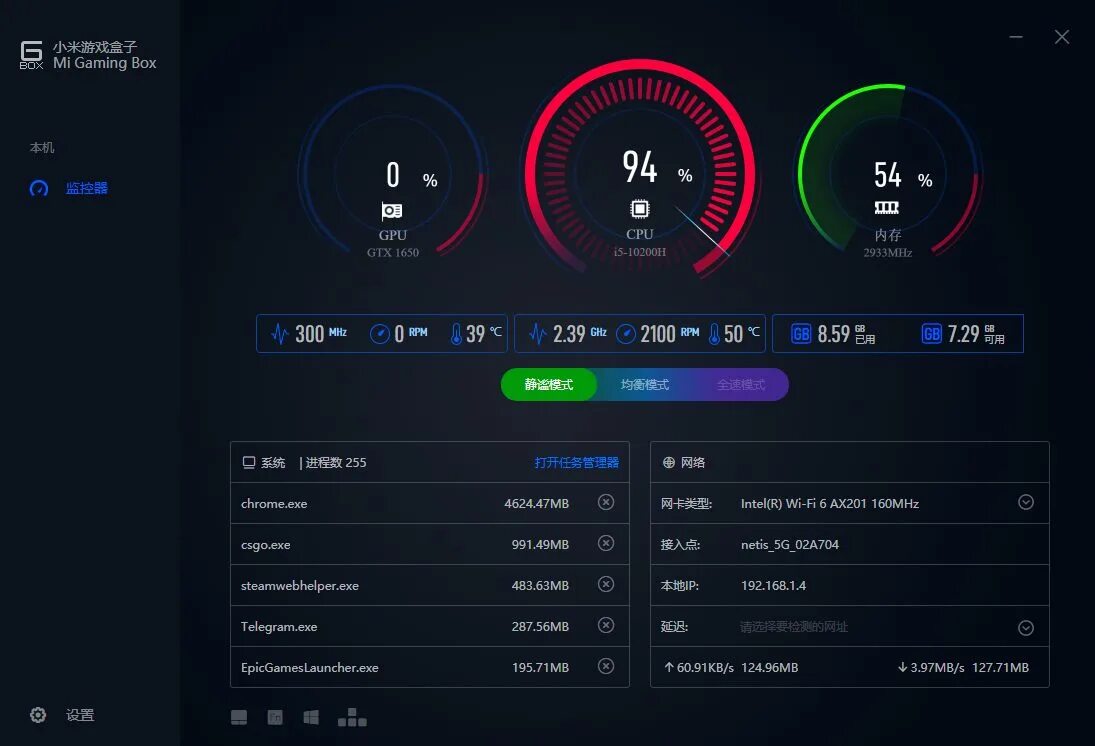Click the CPU chip icon
1095x746 pixels.
[x=640, y=209]
